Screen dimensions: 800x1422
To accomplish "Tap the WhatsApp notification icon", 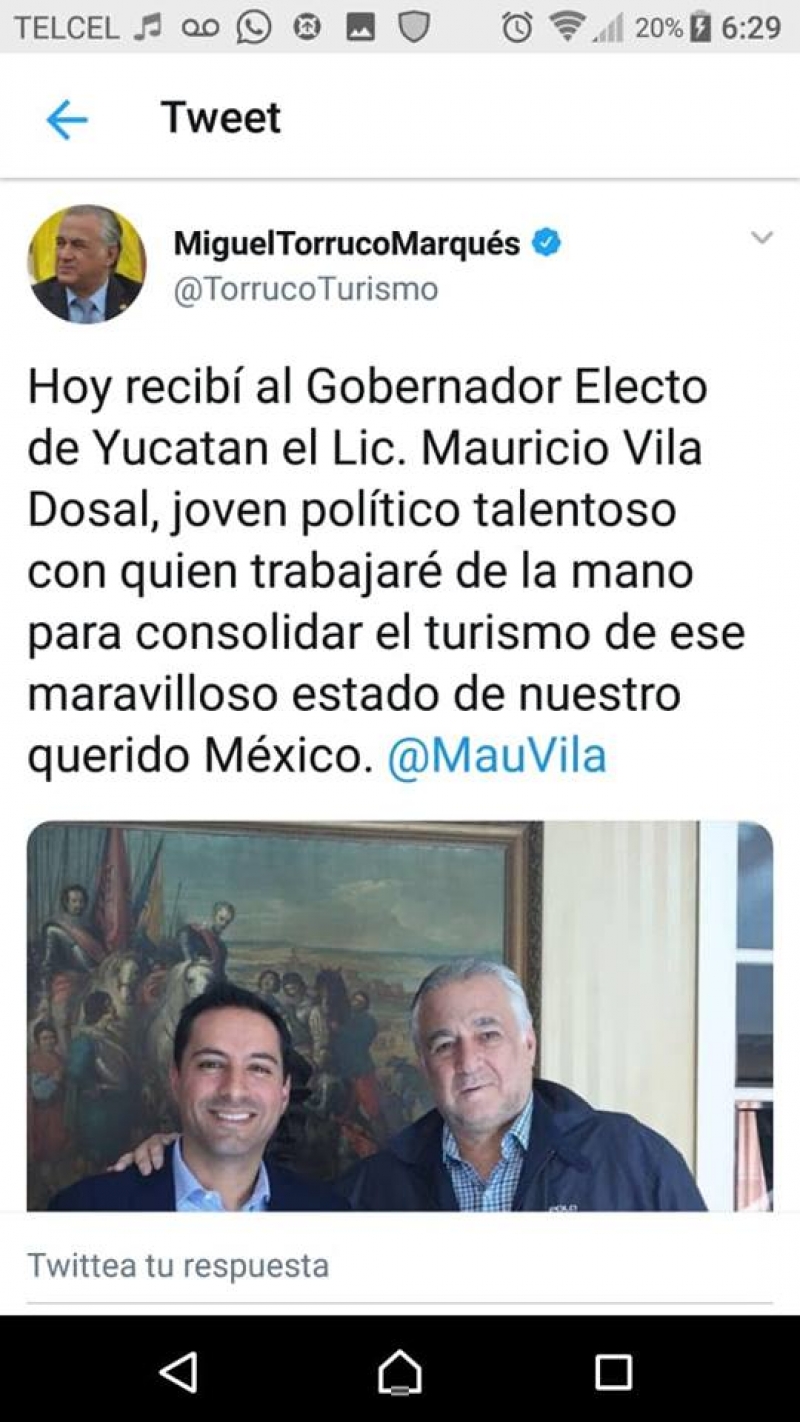I will 254,27.
